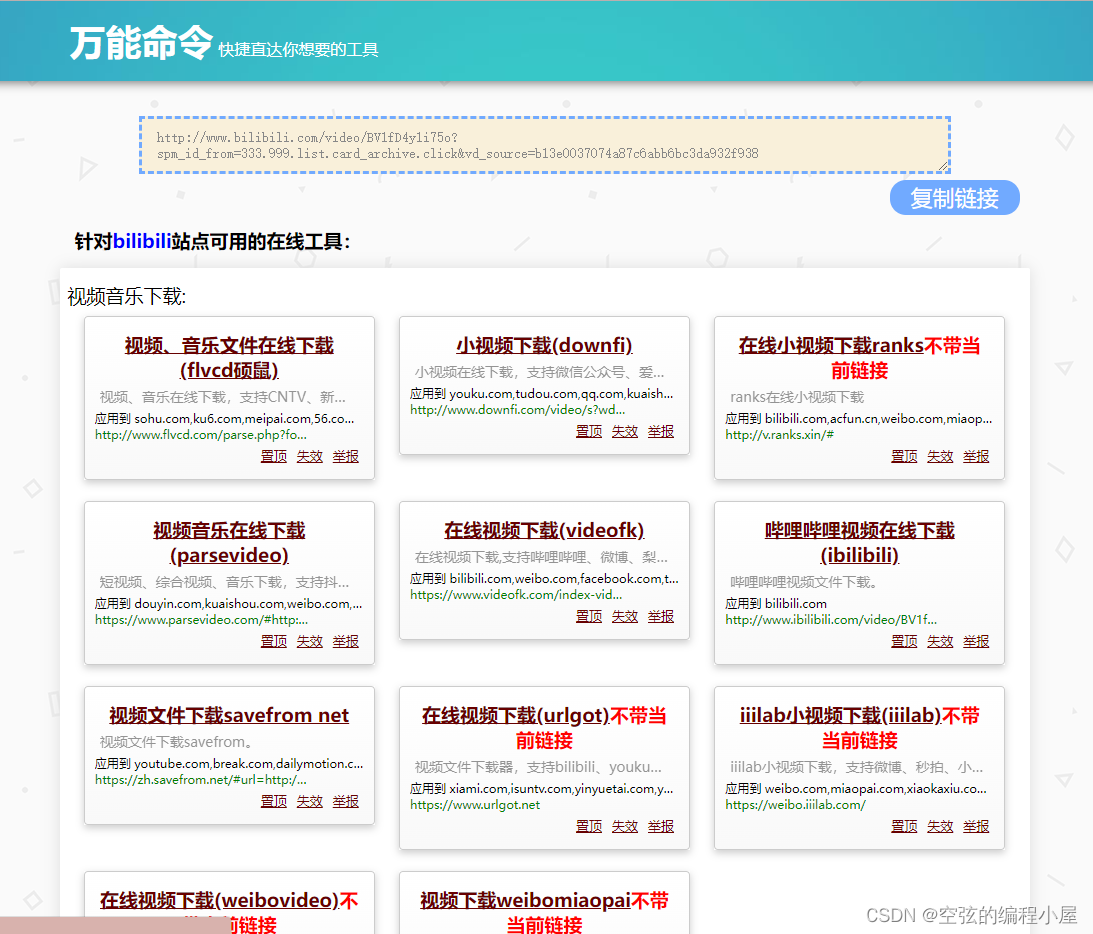Click 应用到 douyin.com,kuaishou.com text
This screenshot has height=934, width=1093.
pyautogui.click(x=229, y=604)
